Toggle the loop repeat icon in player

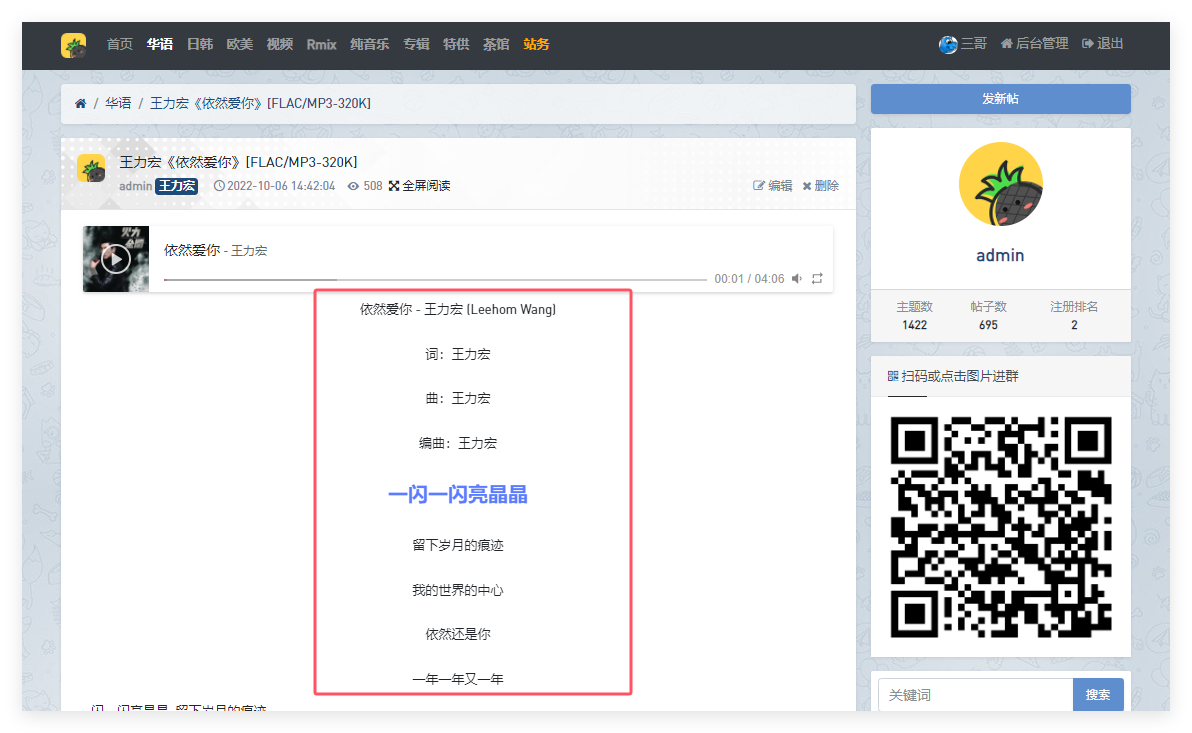[817, 279]
